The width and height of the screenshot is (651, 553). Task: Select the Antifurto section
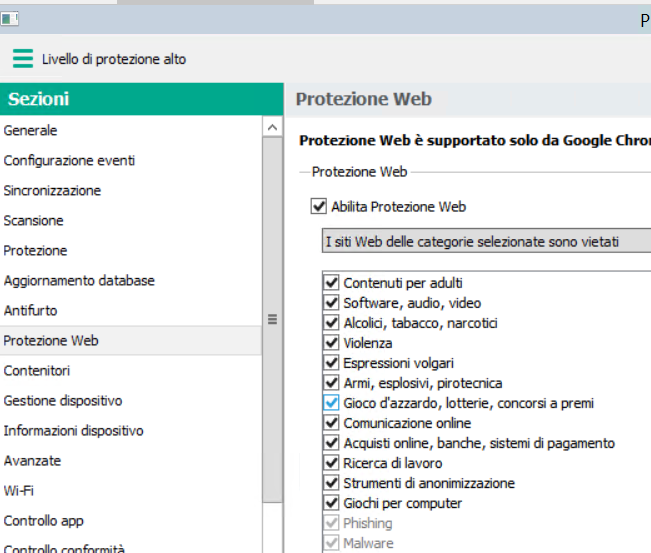pyautogui.click(x=31, y=311)
